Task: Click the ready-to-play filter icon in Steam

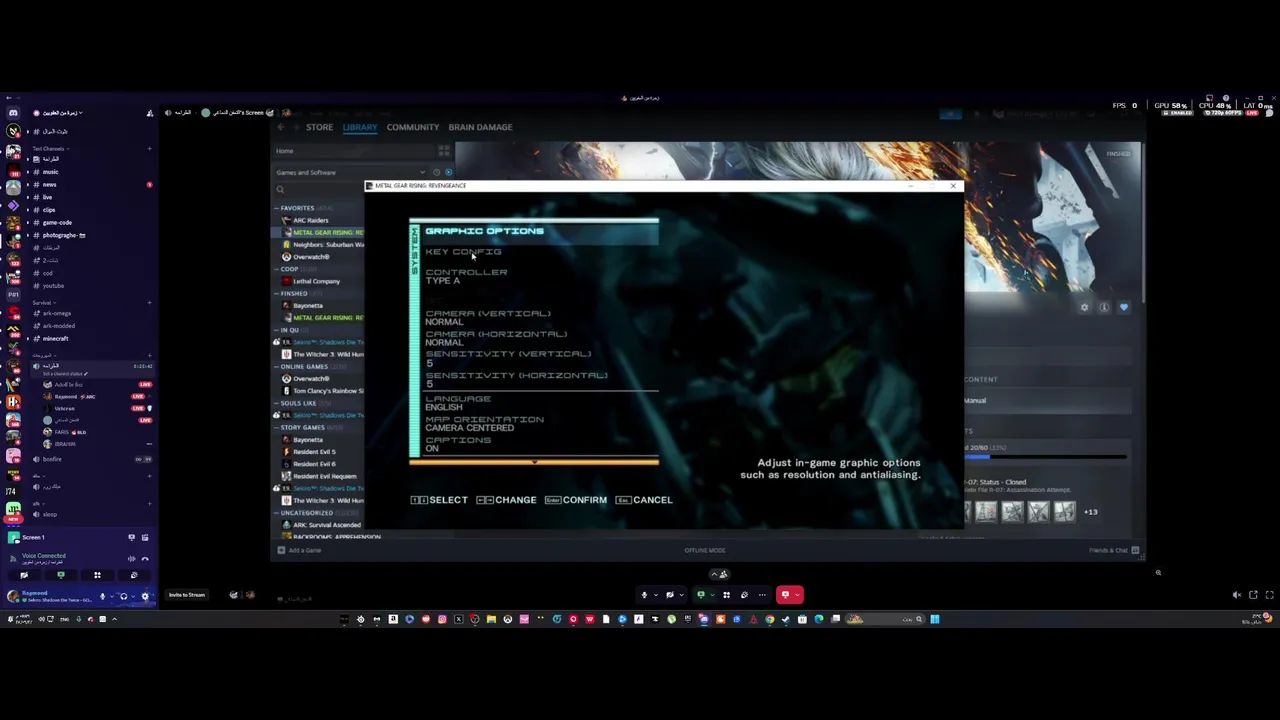Action: click(x=448, y=172)
